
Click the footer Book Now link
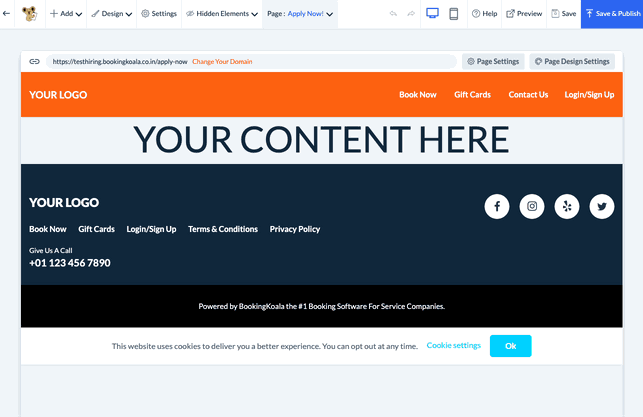click(48, 229)
